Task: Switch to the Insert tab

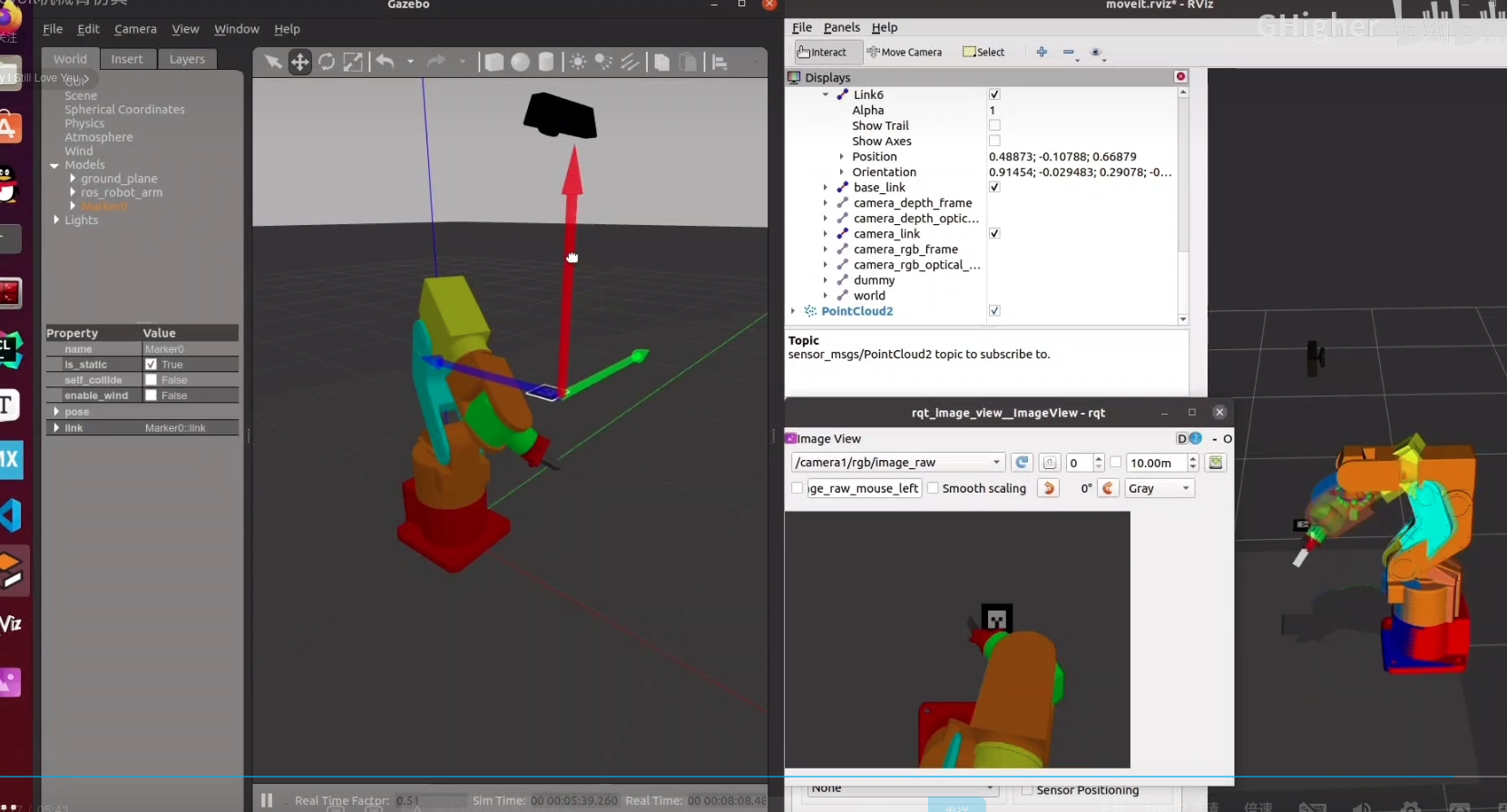Action: (x=127, y=59)
